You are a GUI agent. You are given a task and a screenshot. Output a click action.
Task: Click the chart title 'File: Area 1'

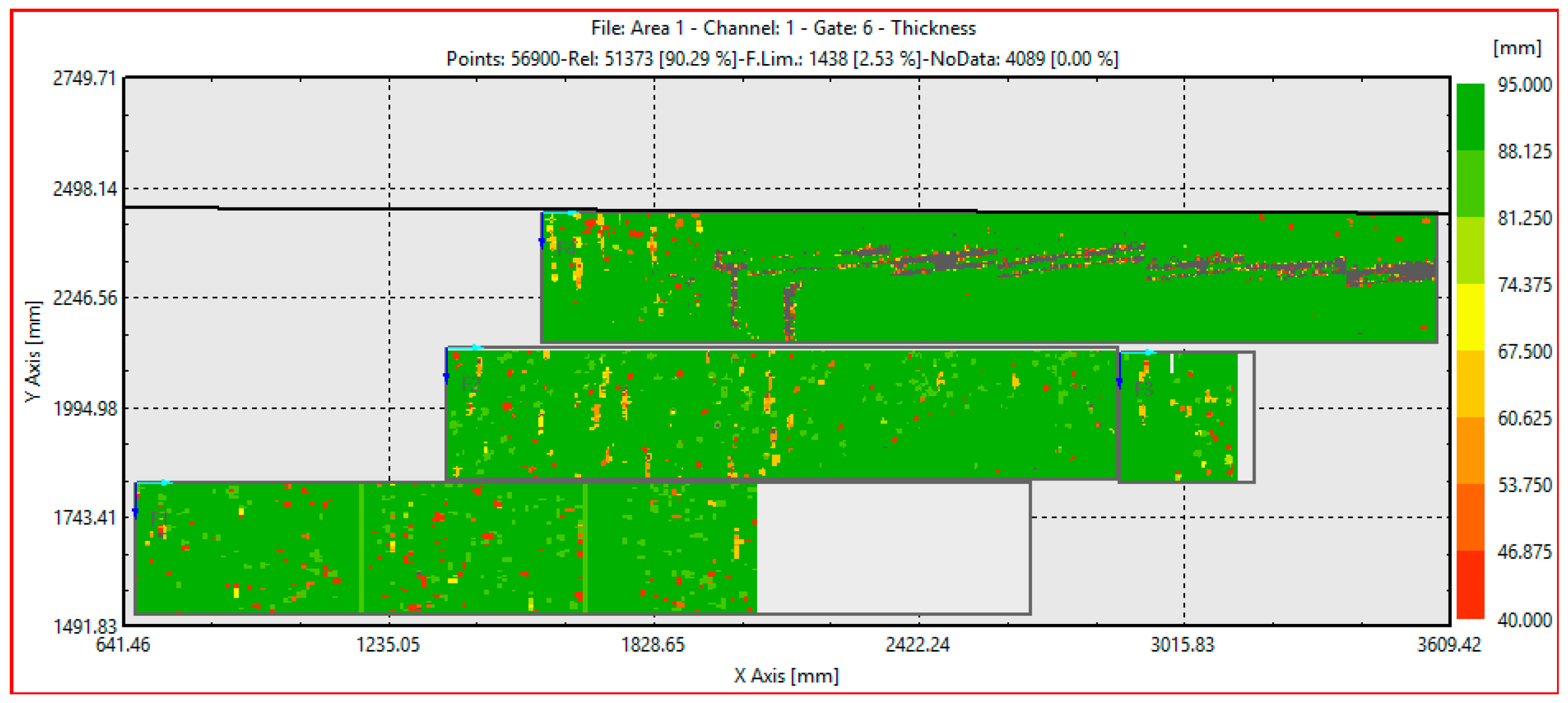[x=783, y=28]
